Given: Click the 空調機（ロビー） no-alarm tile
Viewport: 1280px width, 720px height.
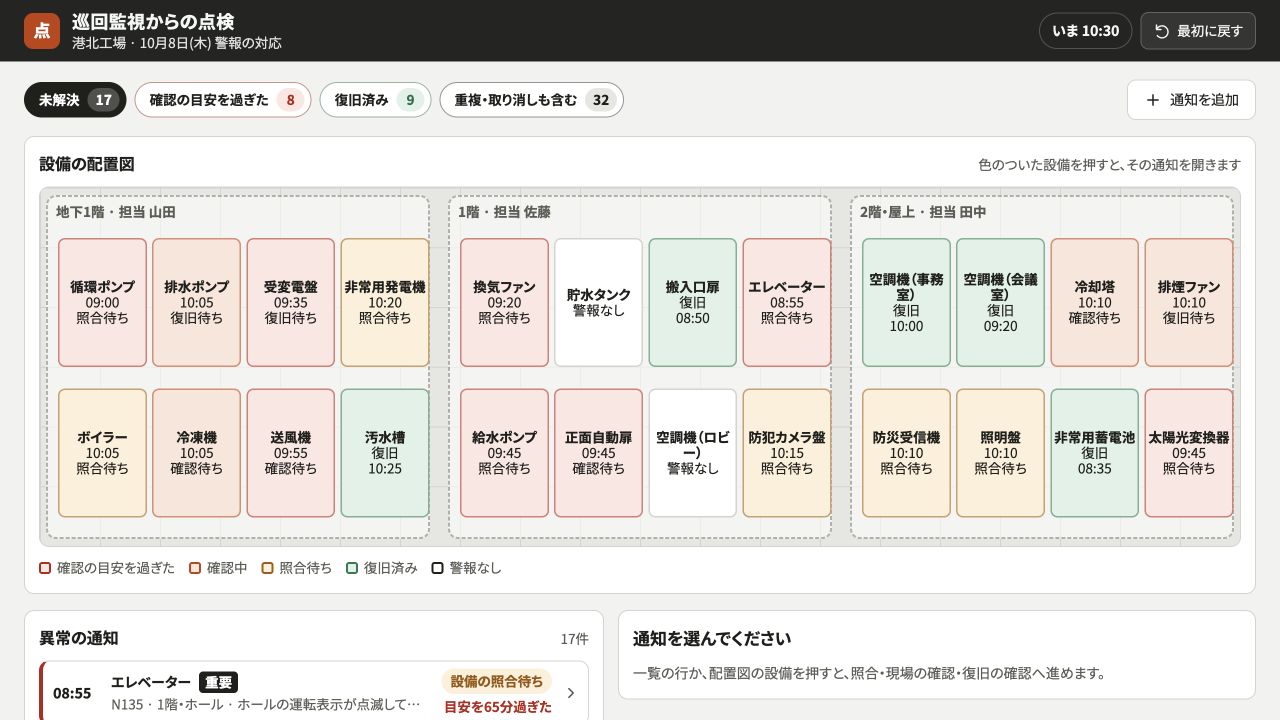Looking at the screenshot, I should coord(693,453).
